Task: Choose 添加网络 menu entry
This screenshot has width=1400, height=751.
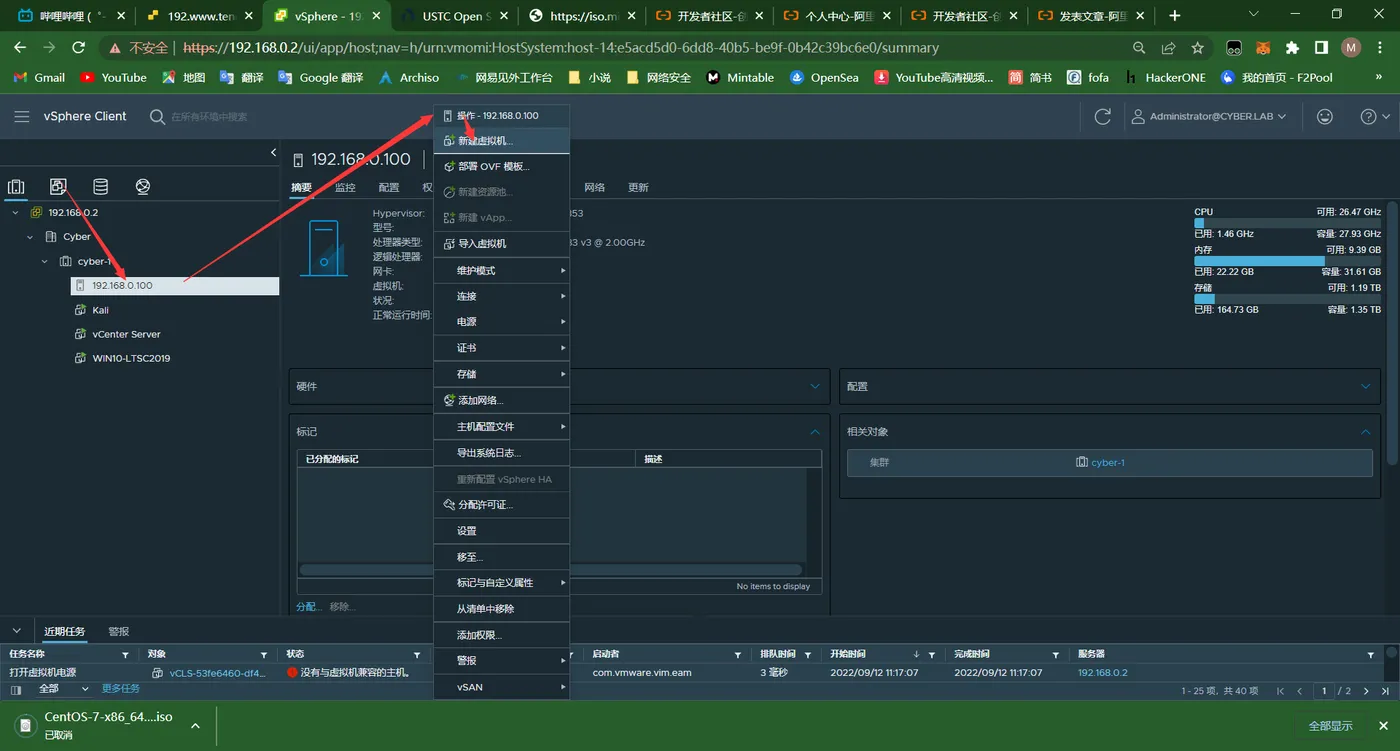Action: pos(501,400)
